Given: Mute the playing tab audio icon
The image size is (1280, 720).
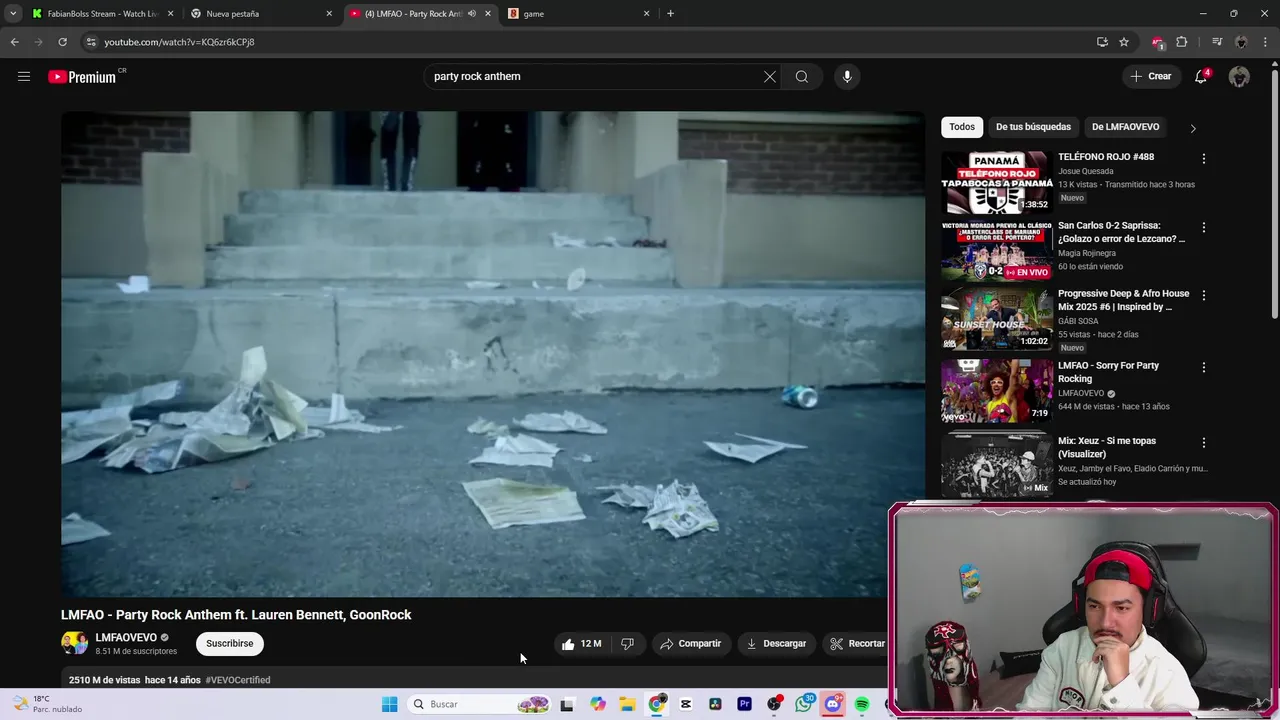Looking at the screenshot, I should click(472, 14).
